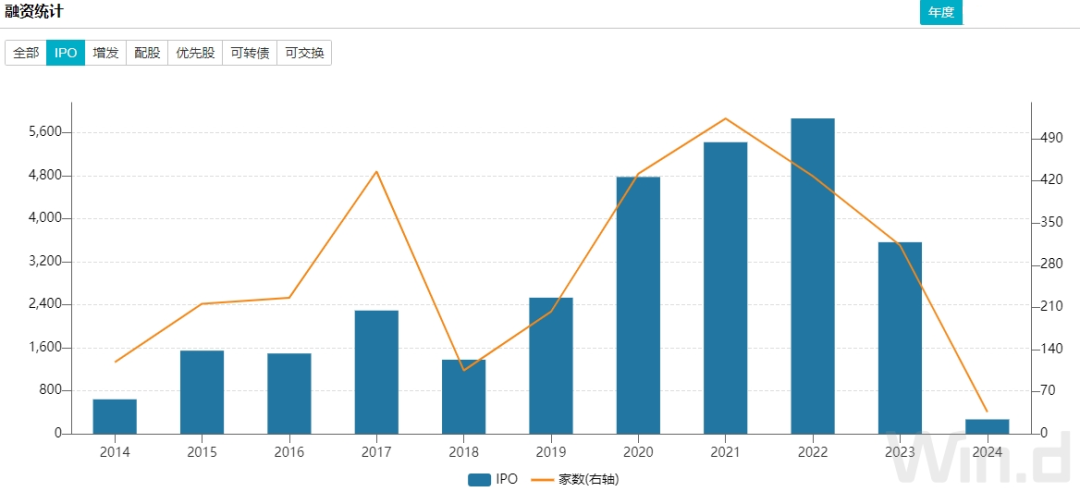Click the 2020 IPO bar

pyautogui.click(x=638, y=305)
